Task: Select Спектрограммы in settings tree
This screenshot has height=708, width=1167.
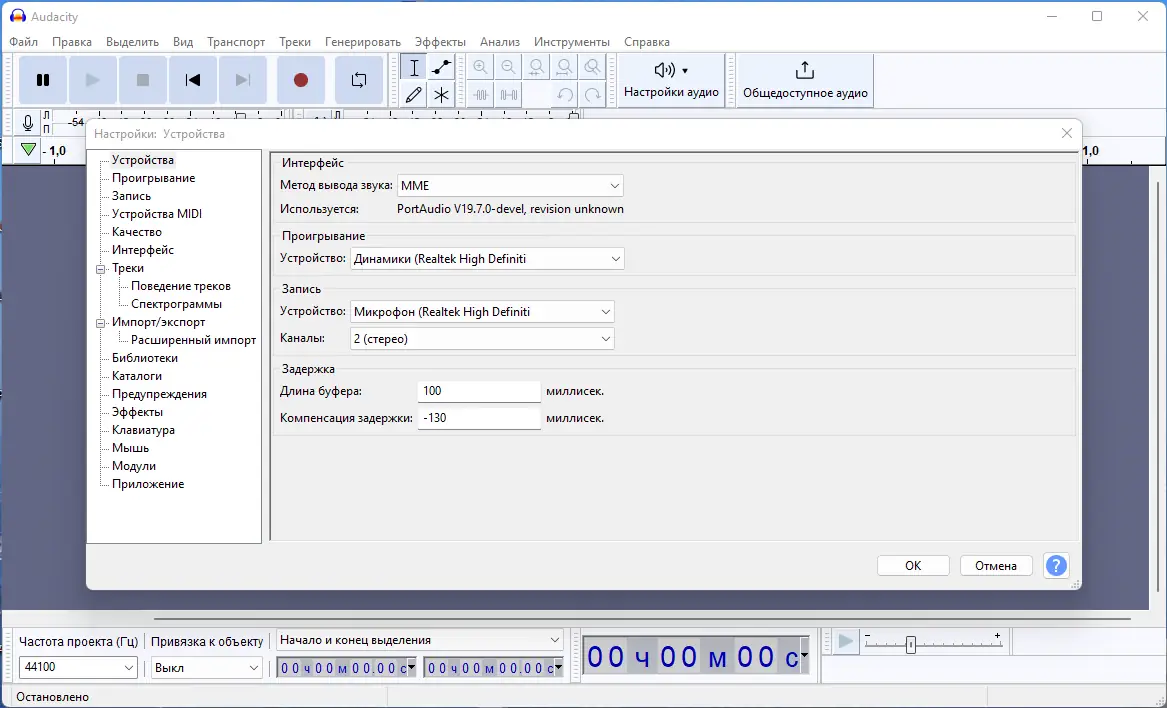Action: pyautogui.click(x=176, y=304)
